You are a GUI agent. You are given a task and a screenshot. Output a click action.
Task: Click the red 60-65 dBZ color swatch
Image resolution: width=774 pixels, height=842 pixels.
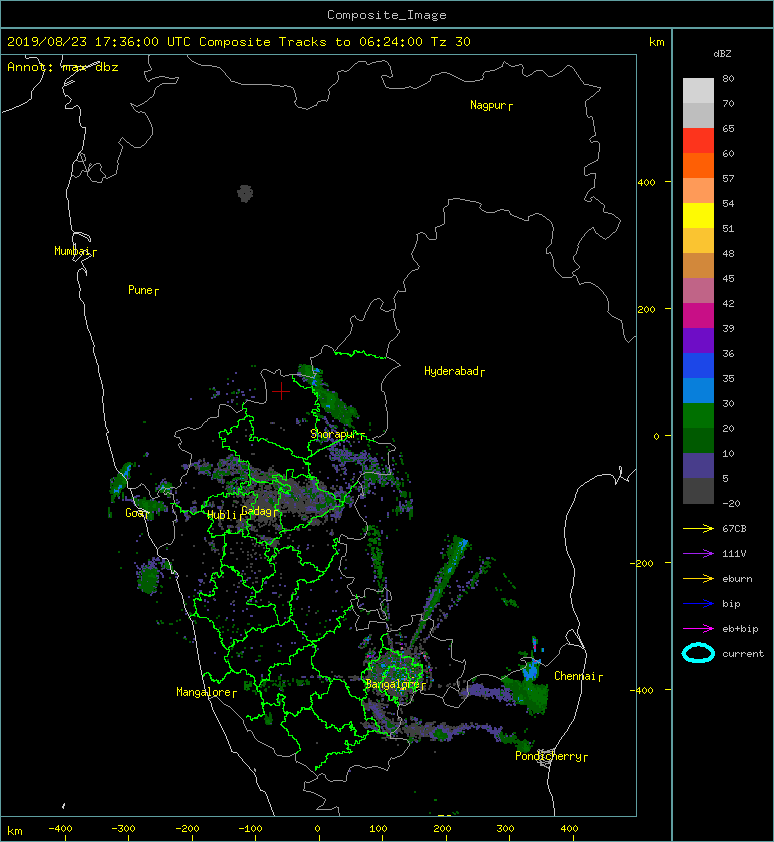point(698,141)
